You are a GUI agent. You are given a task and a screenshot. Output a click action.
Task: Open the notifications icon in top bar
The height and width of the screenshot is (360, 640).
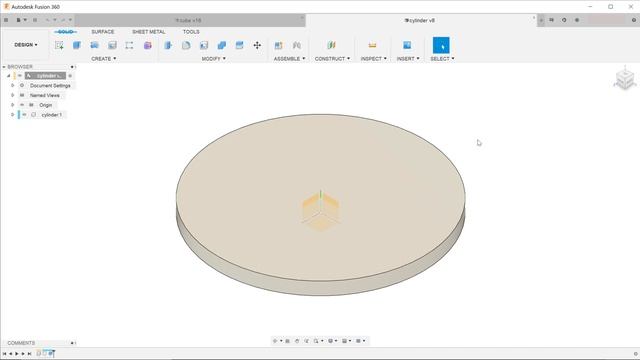(577, 20)
